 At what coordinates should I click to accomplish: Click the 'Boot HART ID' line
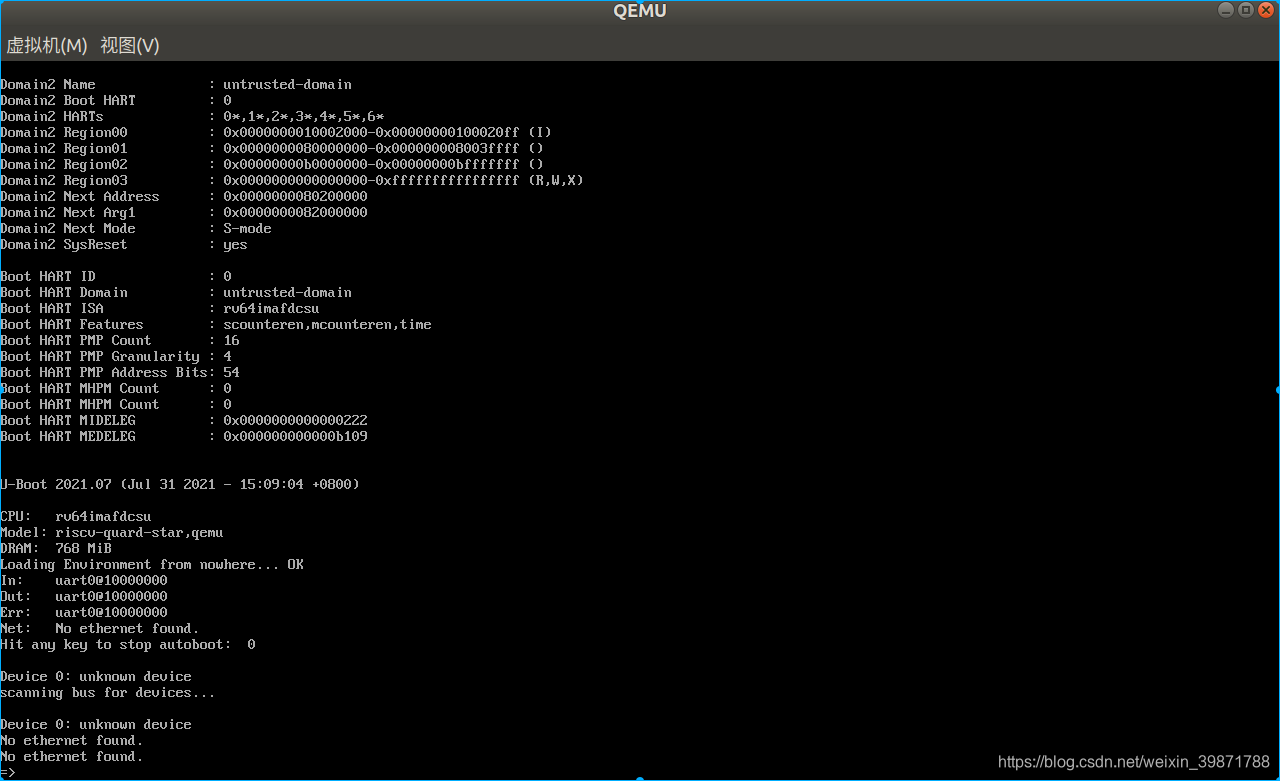116,276
